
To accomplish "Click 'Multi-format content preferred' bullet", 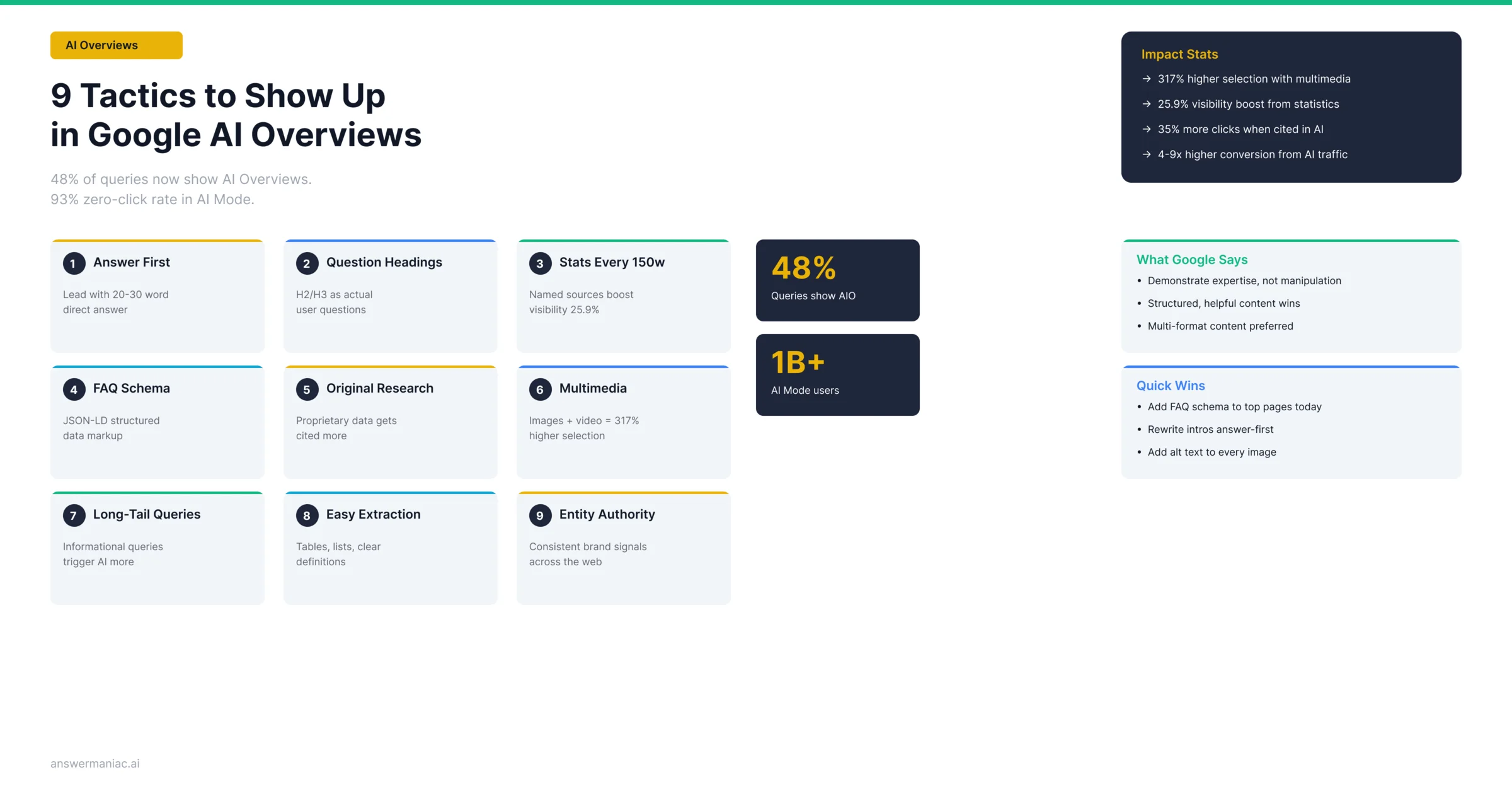I will click(1220, 326).
